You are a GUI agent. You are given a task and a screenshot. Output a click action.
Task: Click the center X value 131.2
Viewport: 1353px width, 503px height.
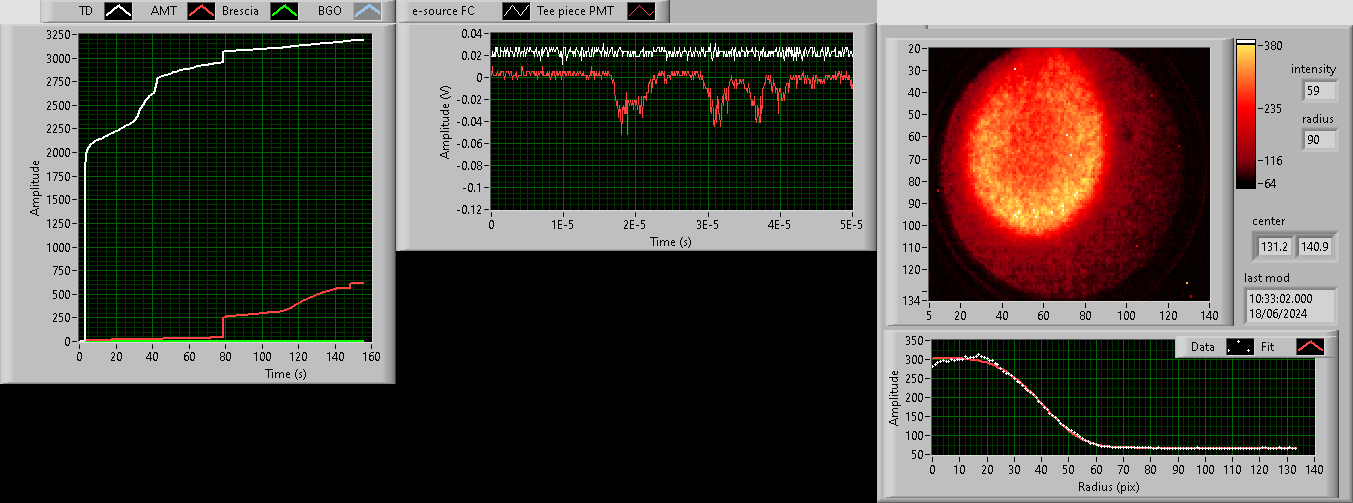[x=1274, y=245]
